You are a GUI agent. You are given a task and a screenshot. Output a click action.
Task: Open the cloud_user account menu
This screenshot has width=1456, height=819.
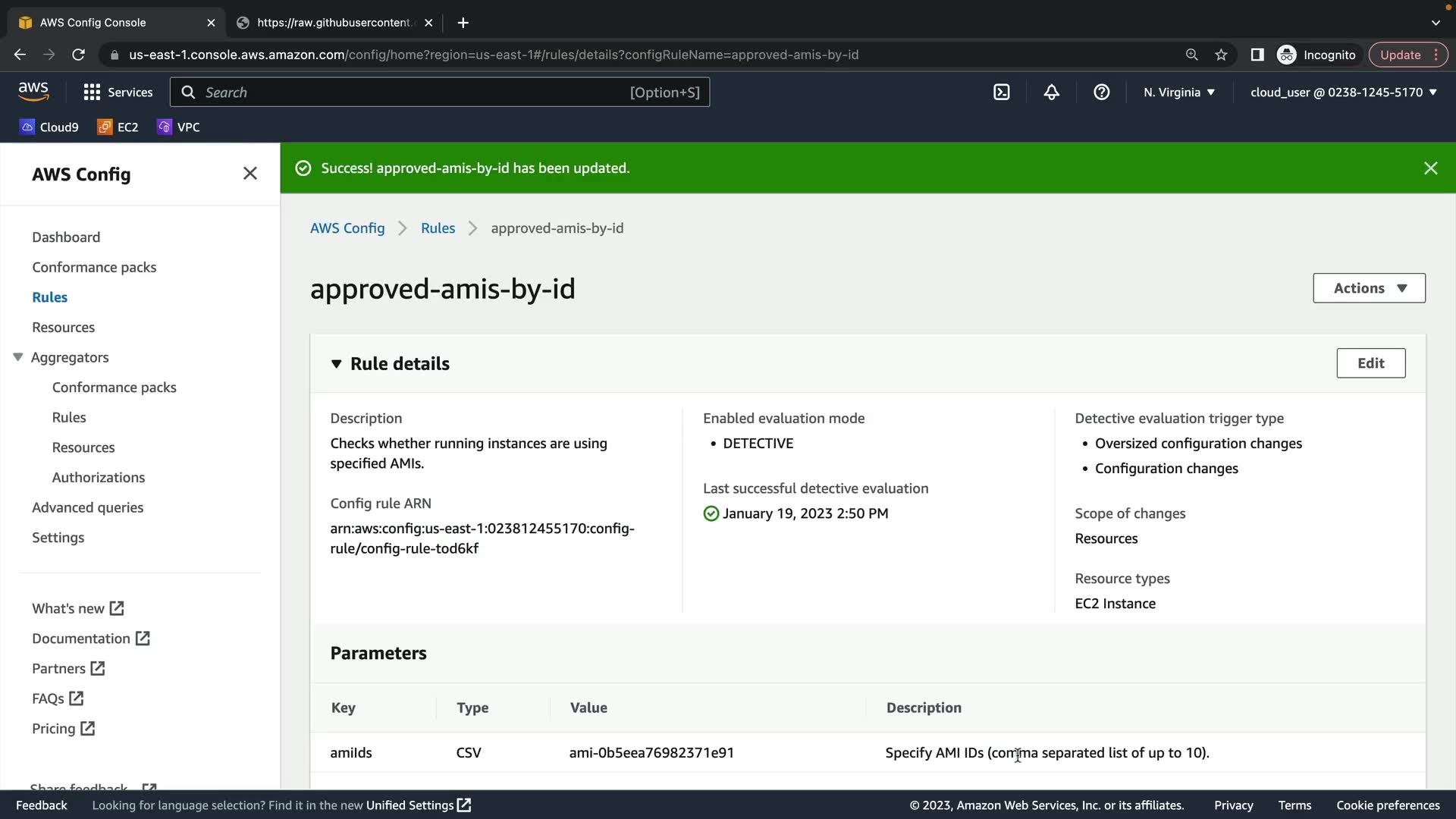[1343, 93]
